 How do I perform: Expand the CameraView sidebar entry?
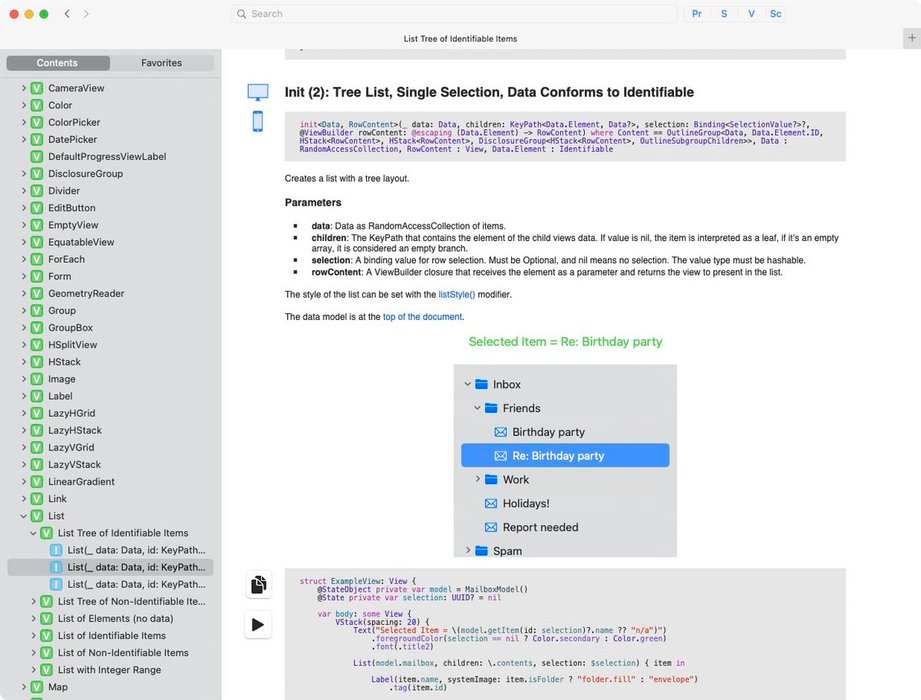(x=22, y=88)
